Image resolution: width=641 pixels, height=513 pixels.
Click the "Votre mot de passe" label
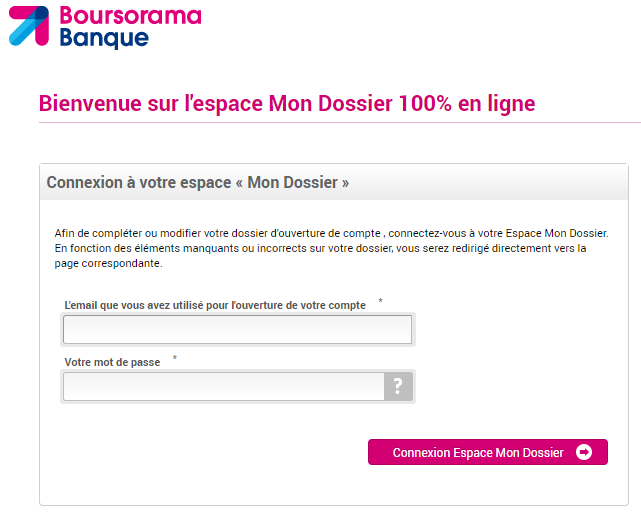pyautogui.click(x=112, y=362)
